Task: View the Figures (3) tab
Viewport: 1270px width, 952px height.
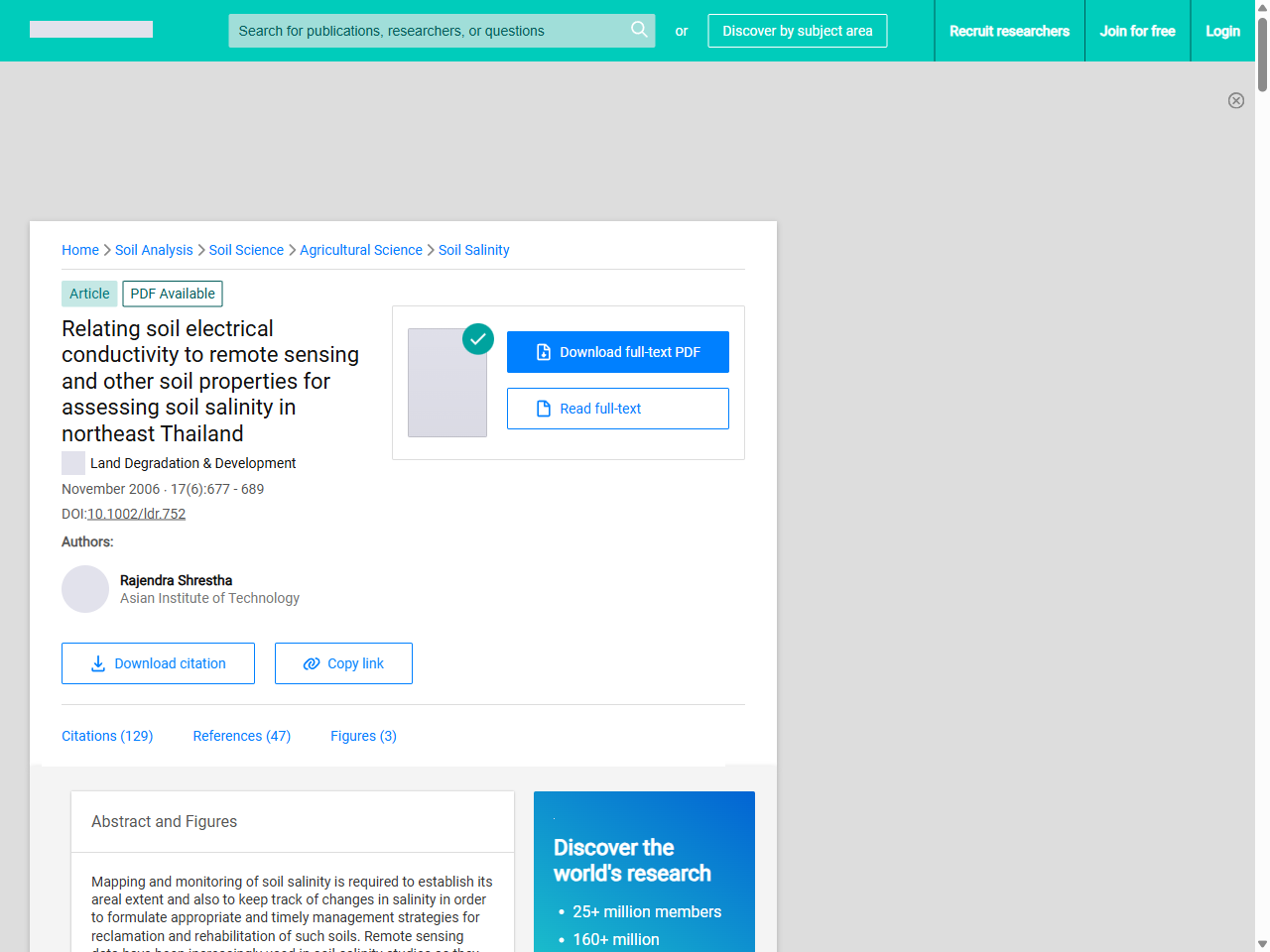Action: [x=363, y=736]
